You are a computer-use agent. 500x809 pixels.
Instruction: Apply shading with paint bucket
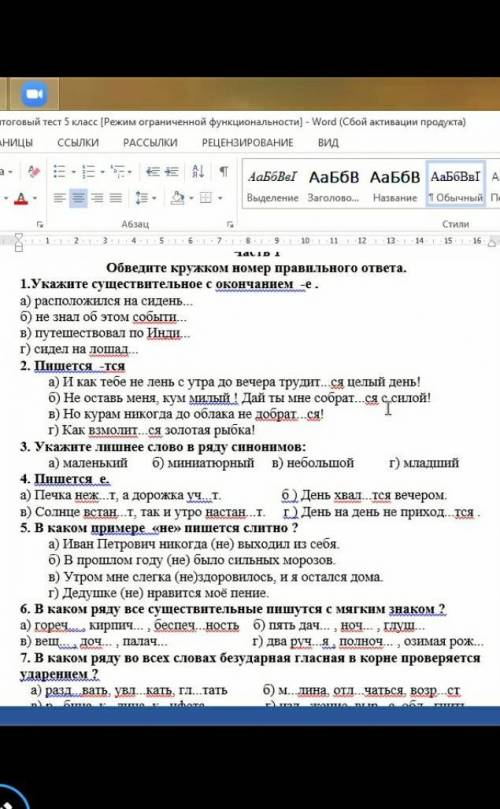pos(177,198)
